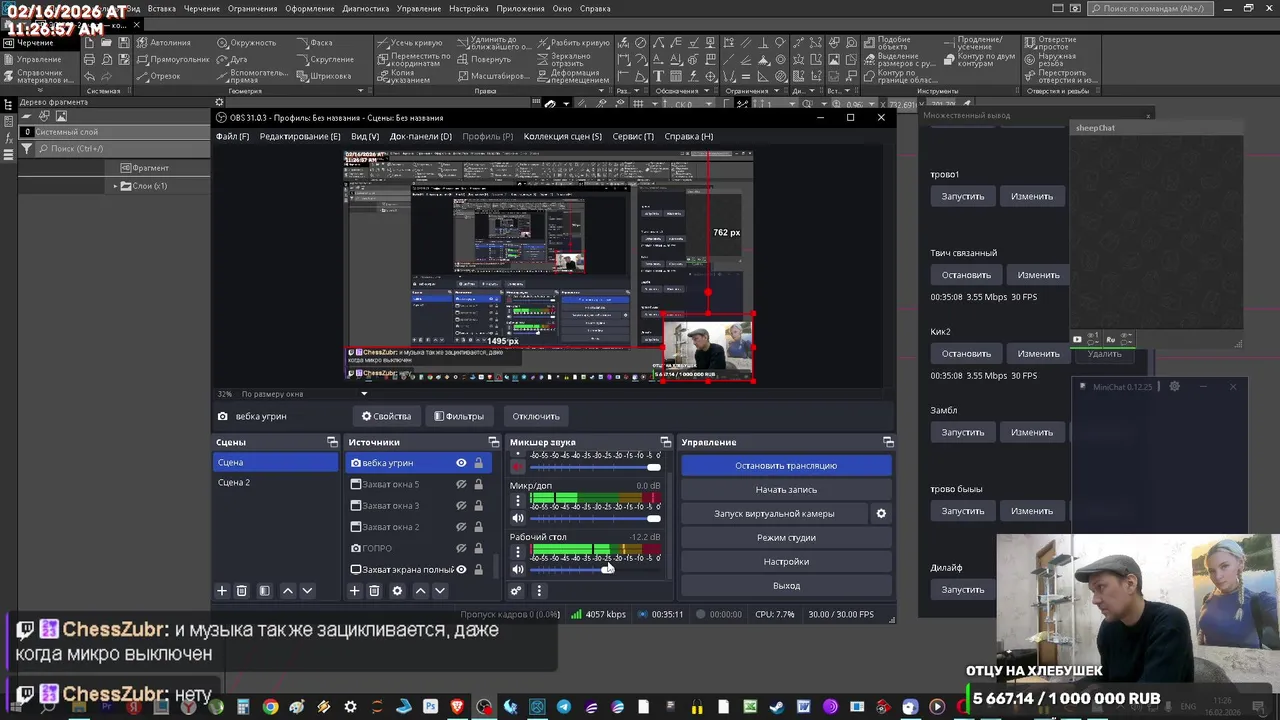Select Окружность tool in KOMPAS ribbon
Screen dimensions: 1280x720
click(x=245, y=43)
